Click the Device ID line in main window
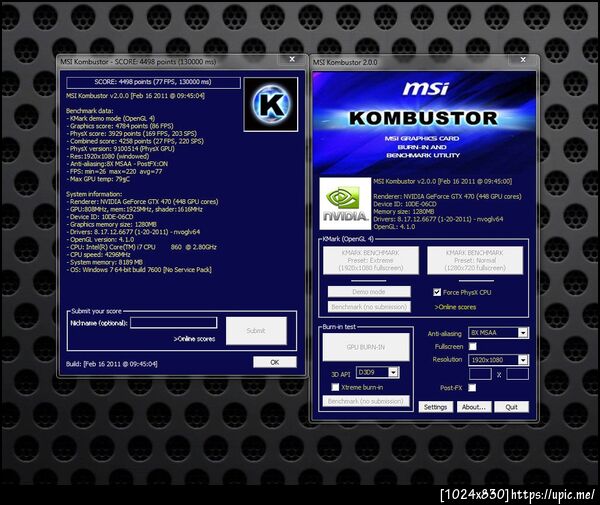 pyautogui.click(x=405, y=204)
